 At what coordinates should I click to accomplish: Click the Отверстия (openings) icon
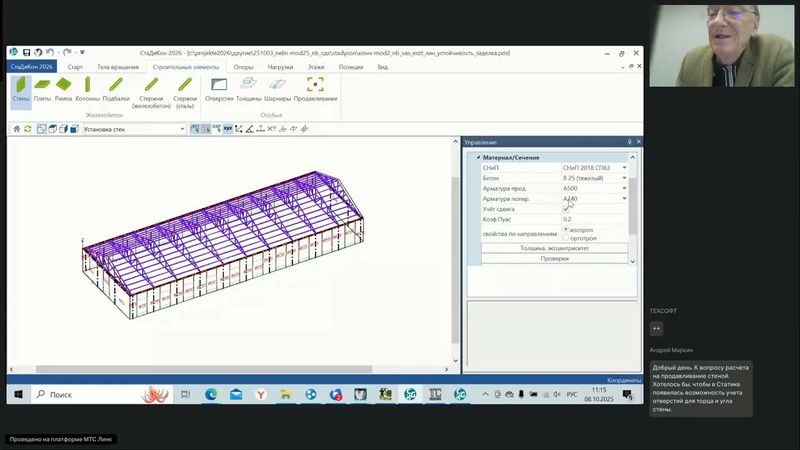[219, 90]
